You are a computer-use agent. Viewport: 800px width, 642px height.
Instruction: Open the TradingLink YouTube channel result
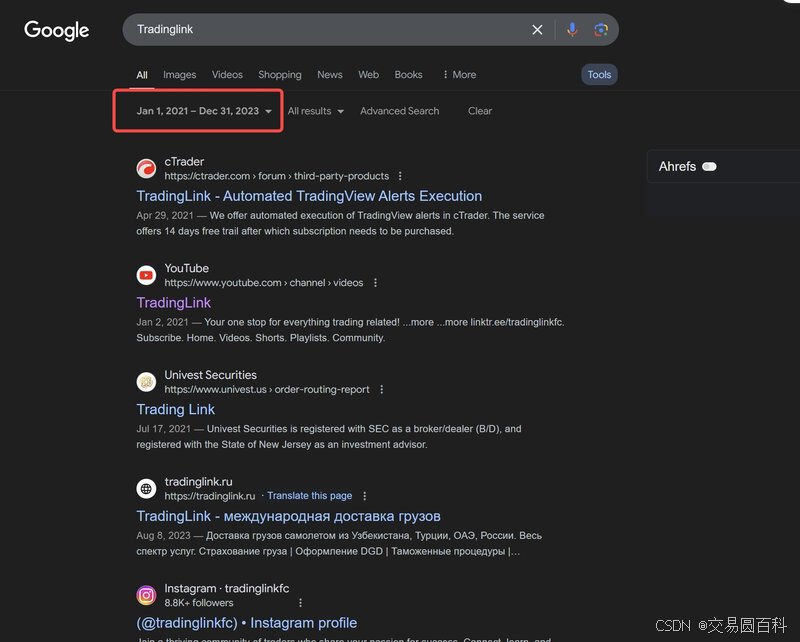point(173,303)
